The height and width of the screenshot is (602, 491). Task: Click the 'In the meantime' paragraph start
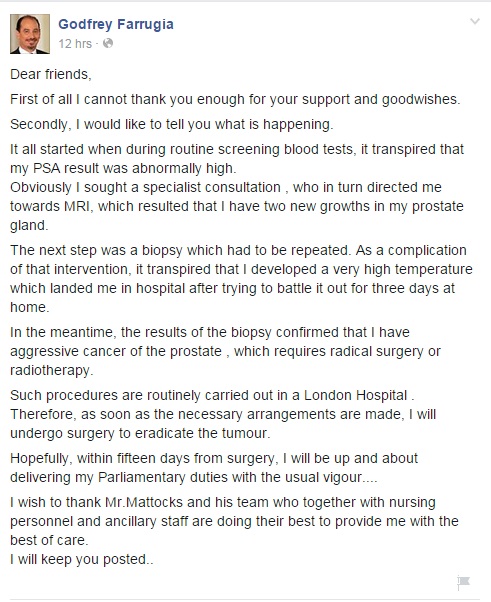[62, 332]
